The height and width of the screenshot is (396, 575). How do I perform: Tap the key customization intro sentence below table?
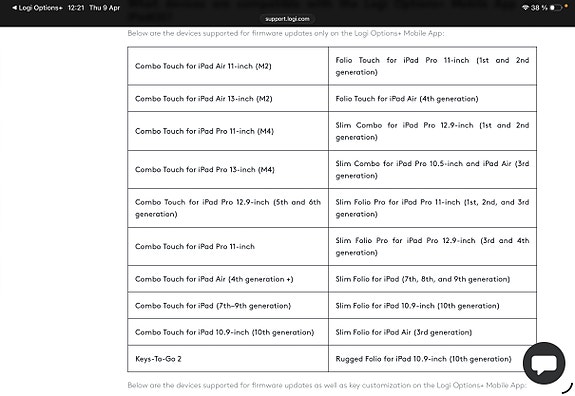tap(327, 385)
